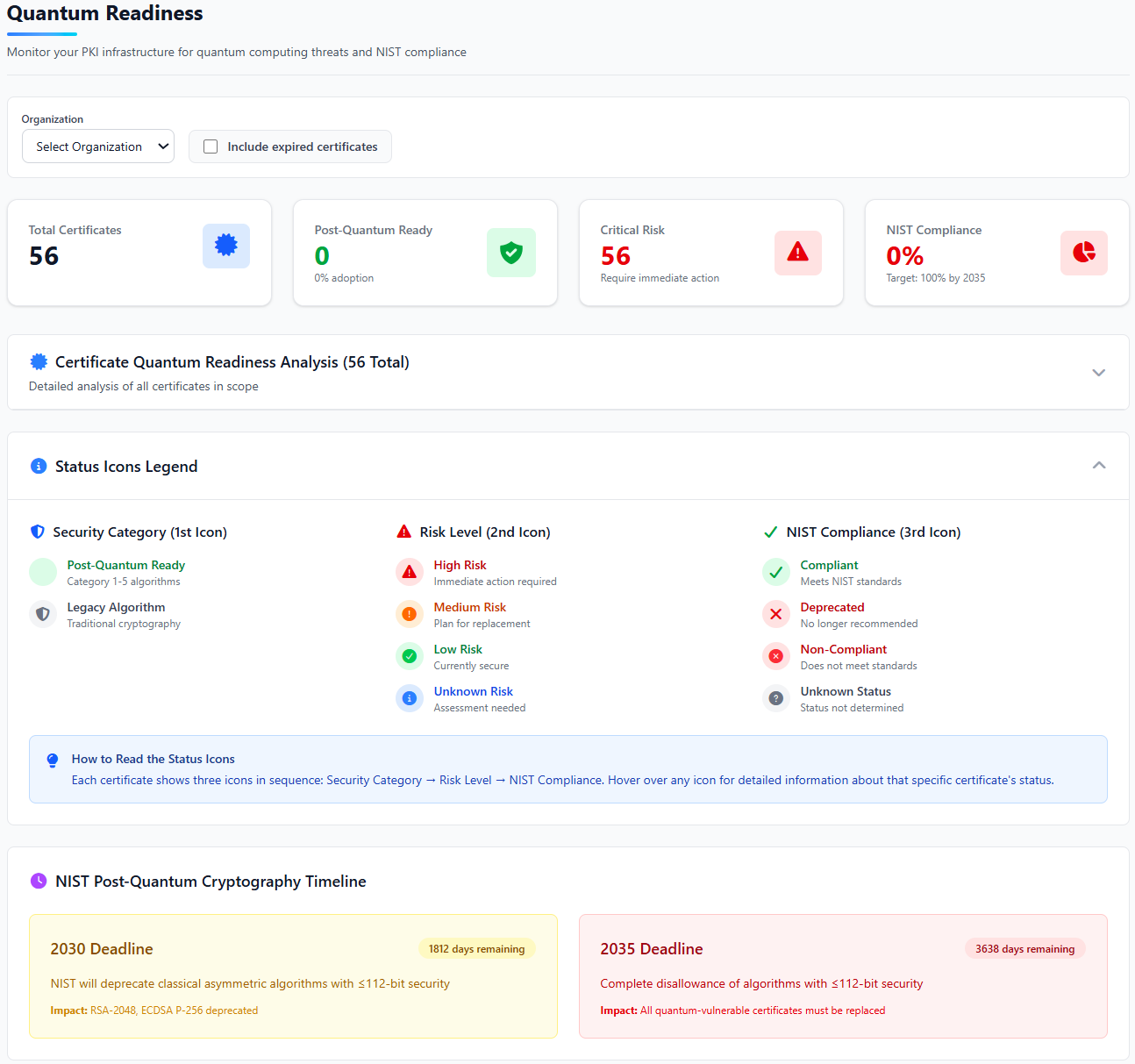Click the Legacy Algorithm shield icon
The image size is (1135, 1064).
pyautogui.click(x=43, y=614)
